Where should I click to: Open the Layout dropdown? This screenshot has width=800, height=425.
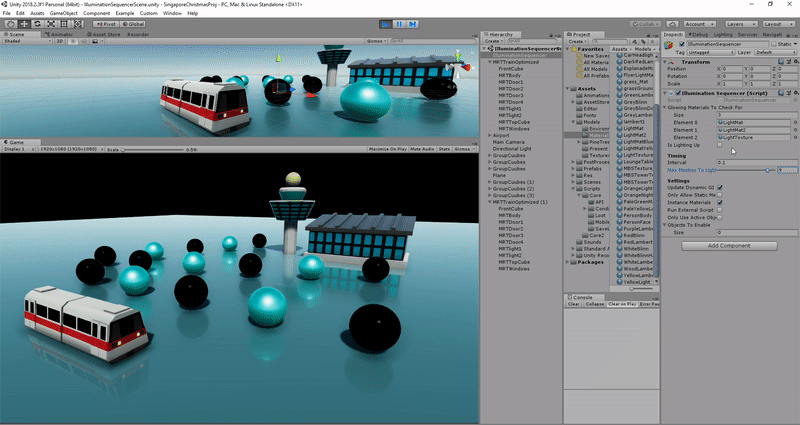click(777, 24)
